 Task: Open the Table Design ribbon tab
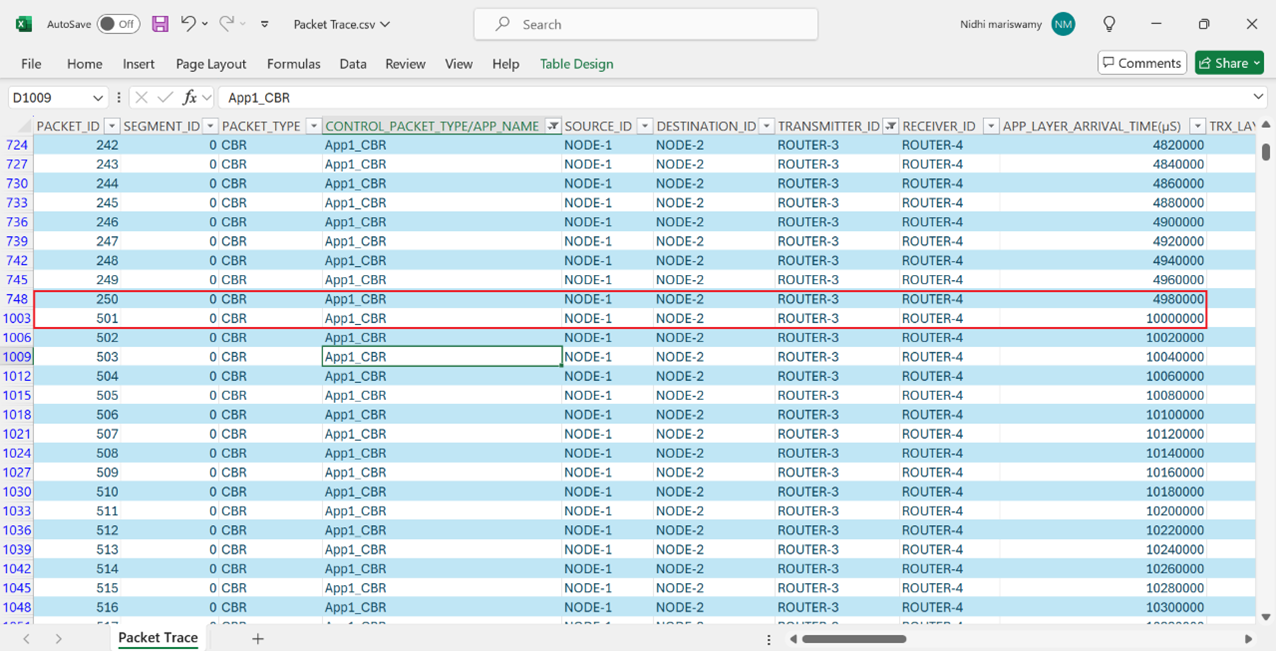pyautogui.click(x=576, y=64)
